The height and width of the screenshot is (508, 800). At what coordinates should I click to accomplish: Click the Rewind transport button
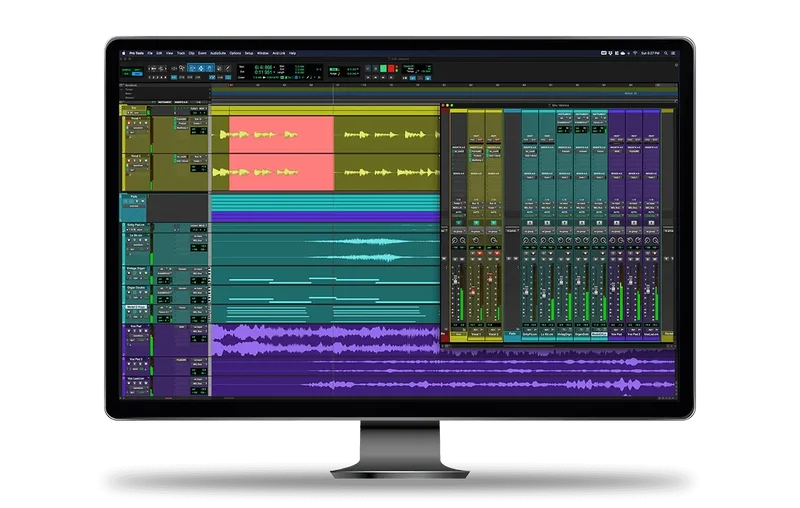click(x=376, y=78)
